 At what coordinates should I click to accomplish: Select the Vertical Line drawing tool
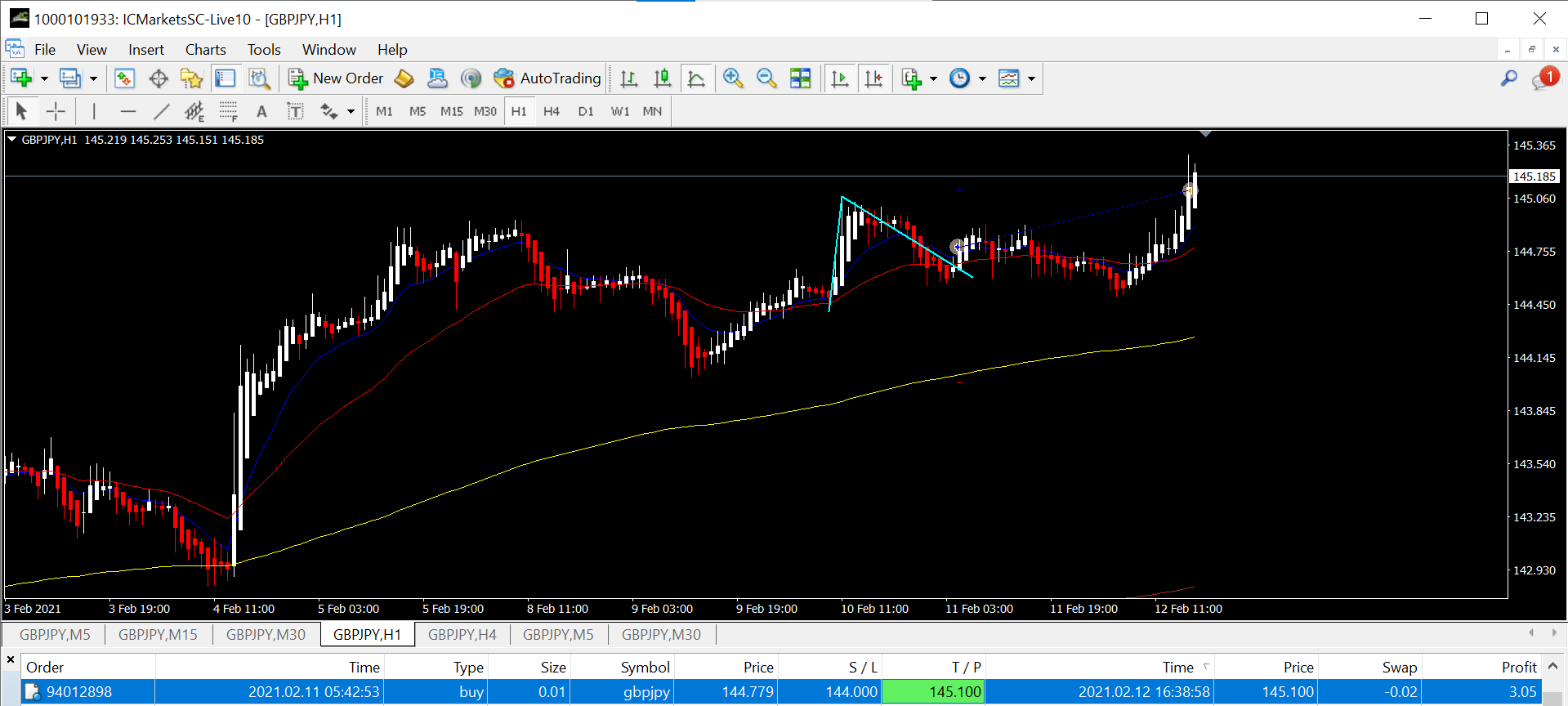(x=94, y=111)
